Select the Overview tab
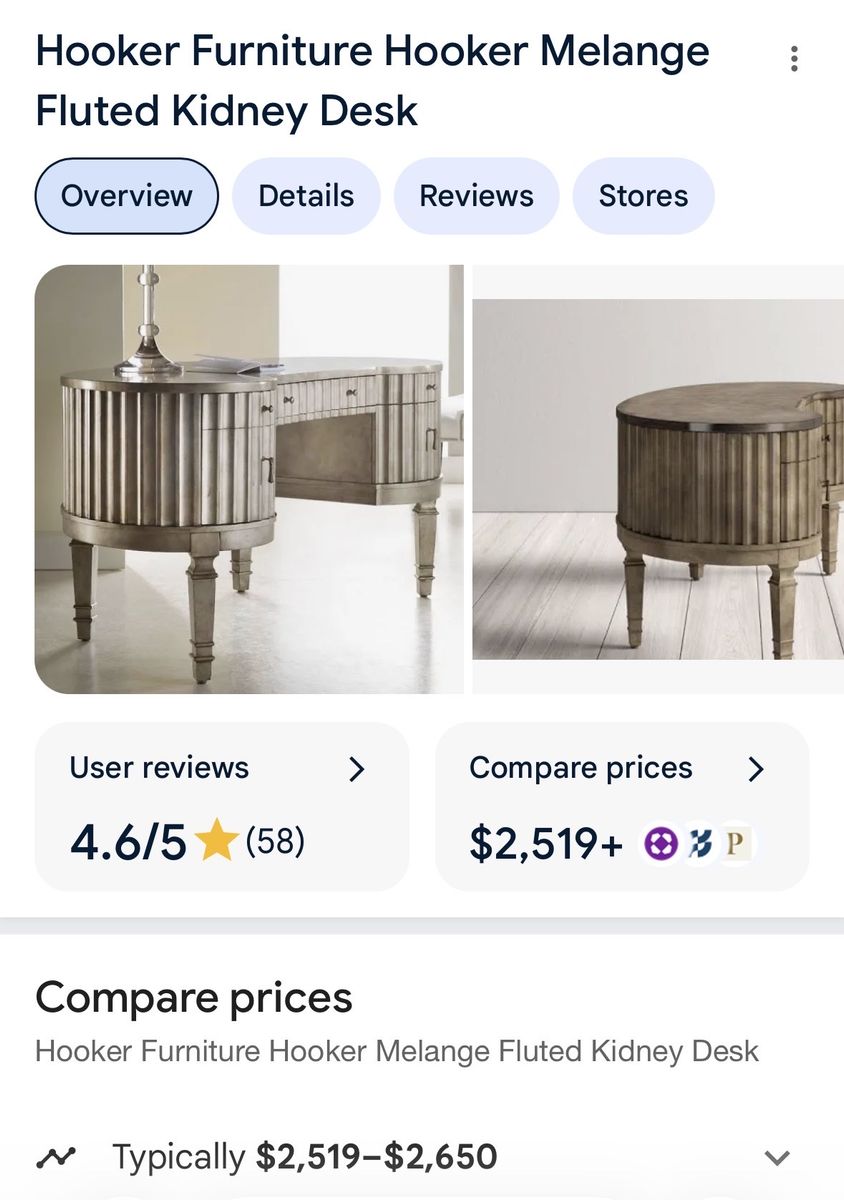Viewport: 844px width, 1200px height. (x=126, y=196)
